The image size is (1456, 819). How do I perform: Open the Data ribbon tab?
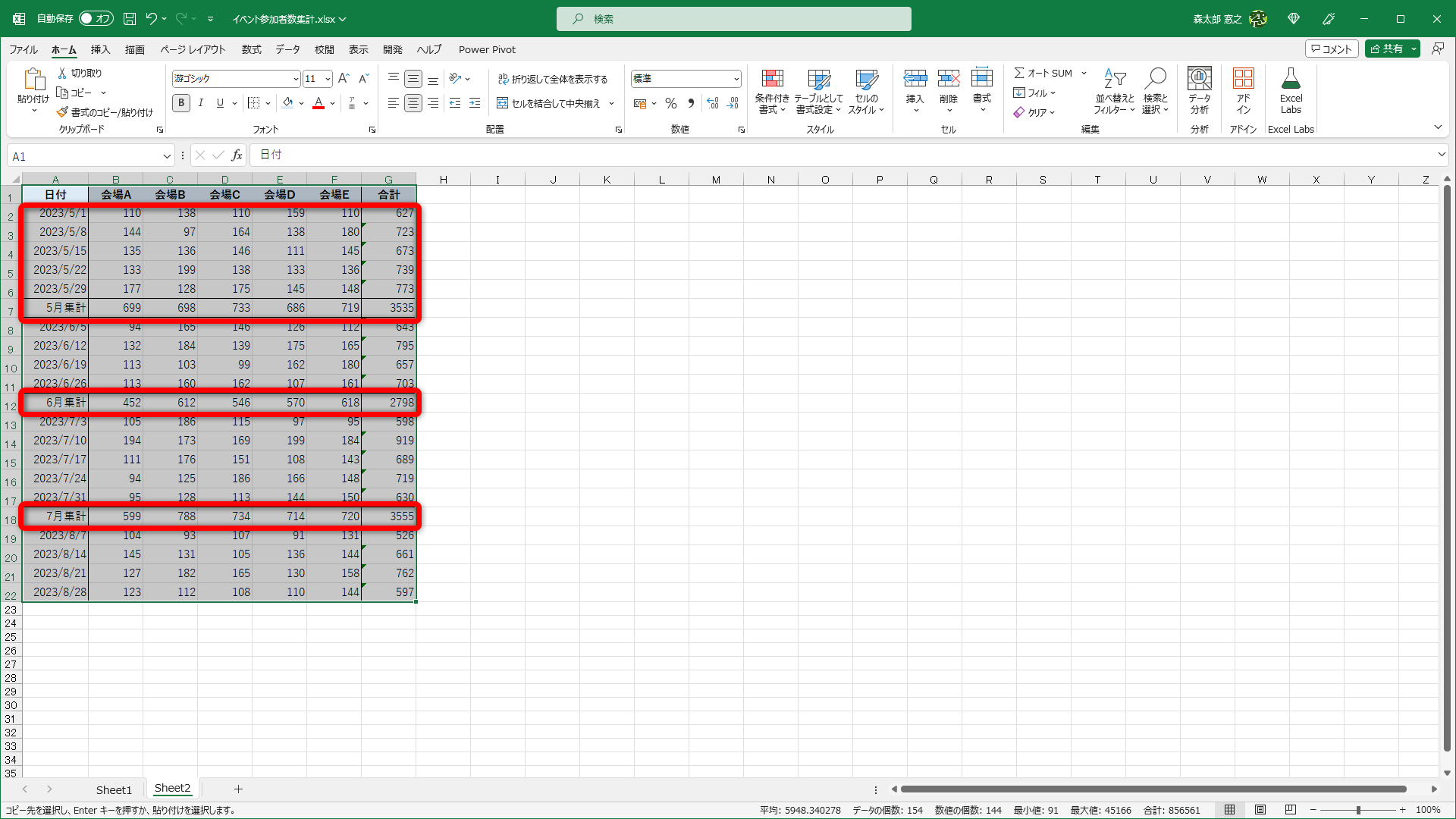pyautogui.click(x=287, y=49)
